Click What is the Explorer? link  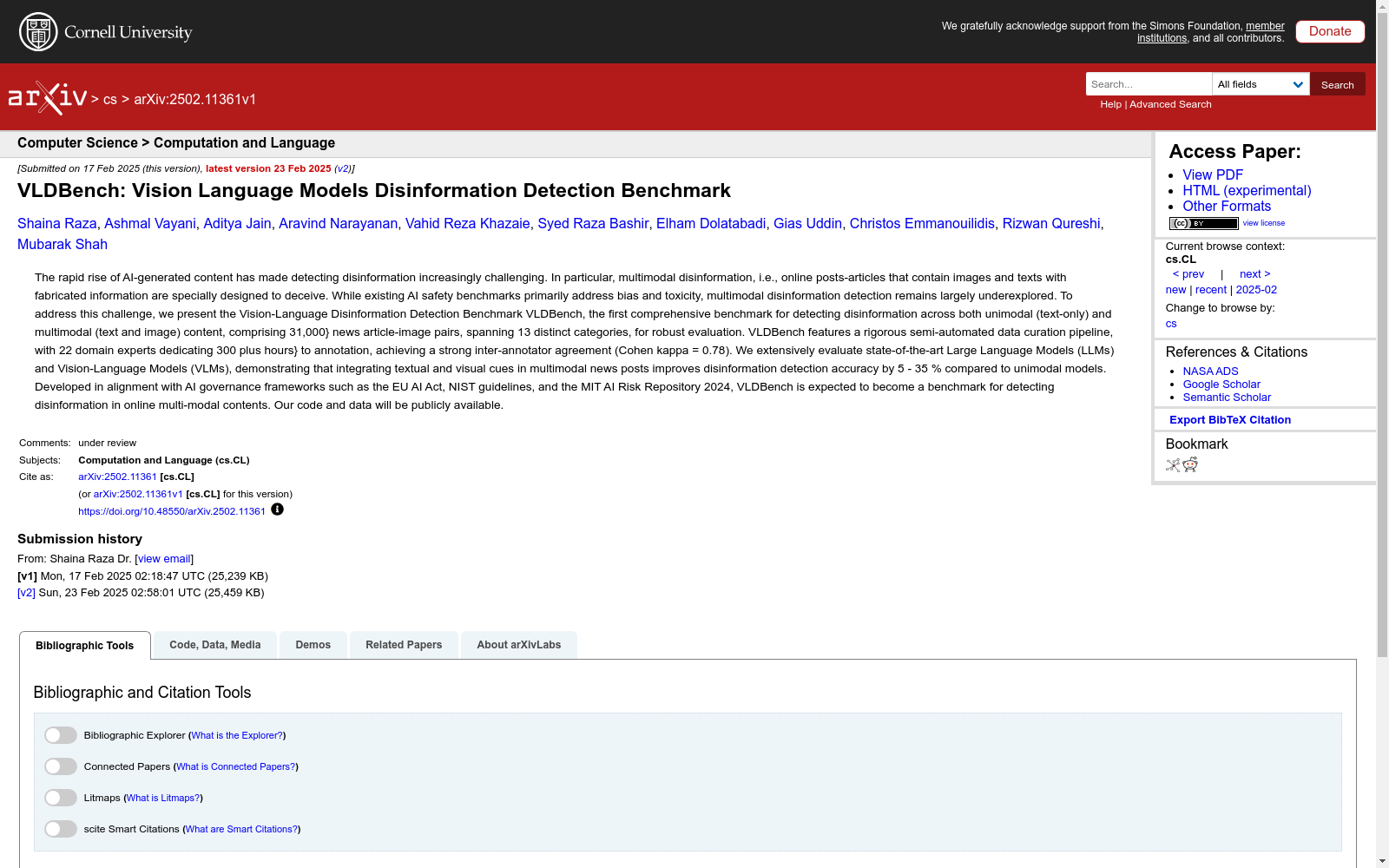(x=237, y=735)
